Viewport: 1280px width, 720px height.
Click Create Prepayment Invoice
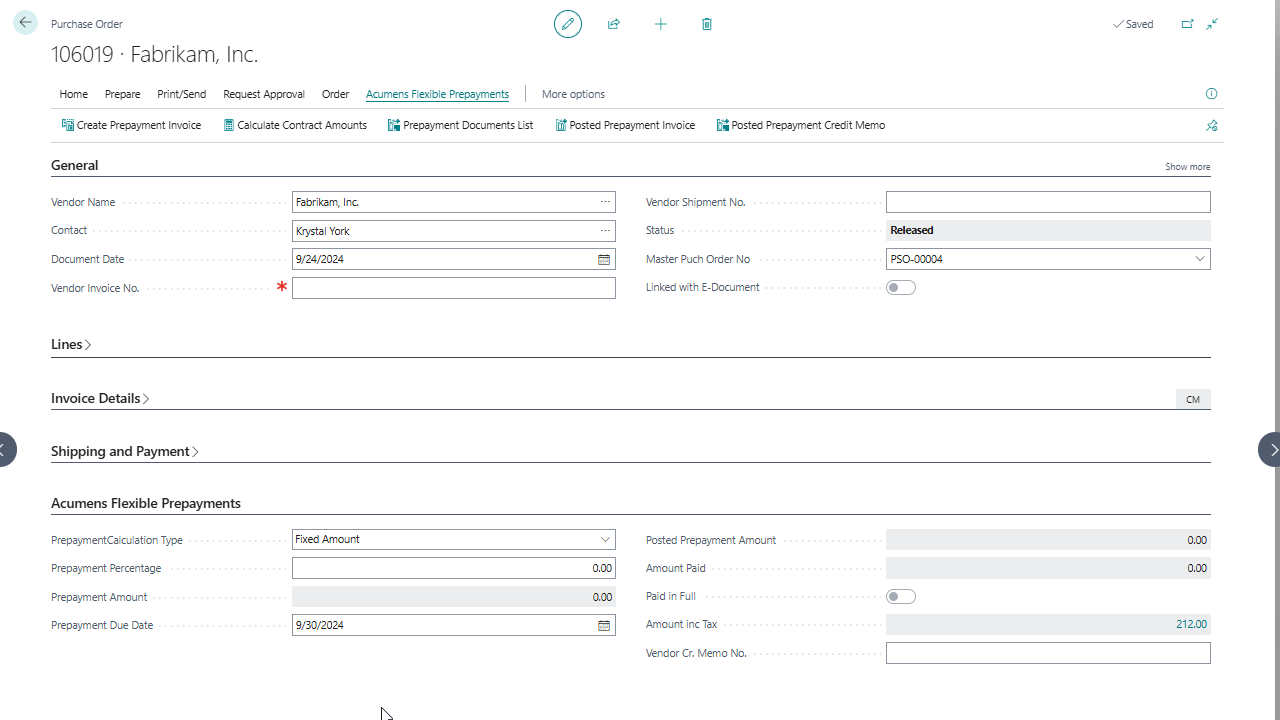coord(131,125)
